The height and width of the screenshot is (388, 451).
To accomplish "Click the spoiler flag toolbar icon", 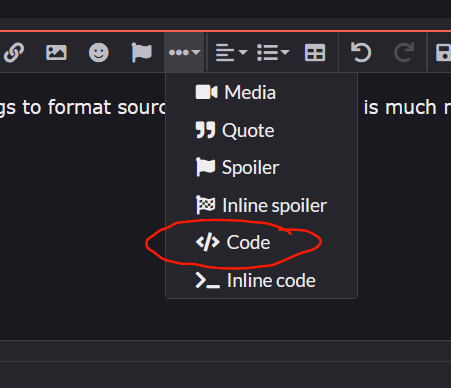I will pyautogui.click(x=142, y=52).
